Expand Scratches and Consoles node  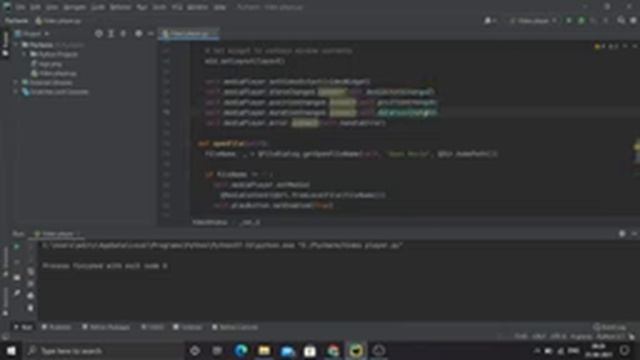(16, 92)
